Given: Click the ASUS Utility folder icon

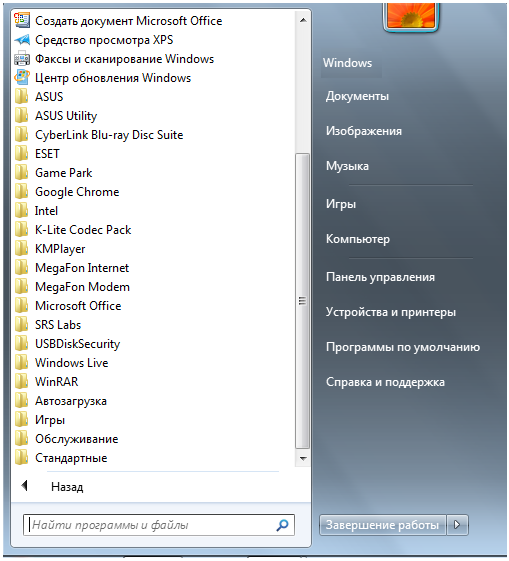Looking at the screenshot, I should tap(22, 116).
